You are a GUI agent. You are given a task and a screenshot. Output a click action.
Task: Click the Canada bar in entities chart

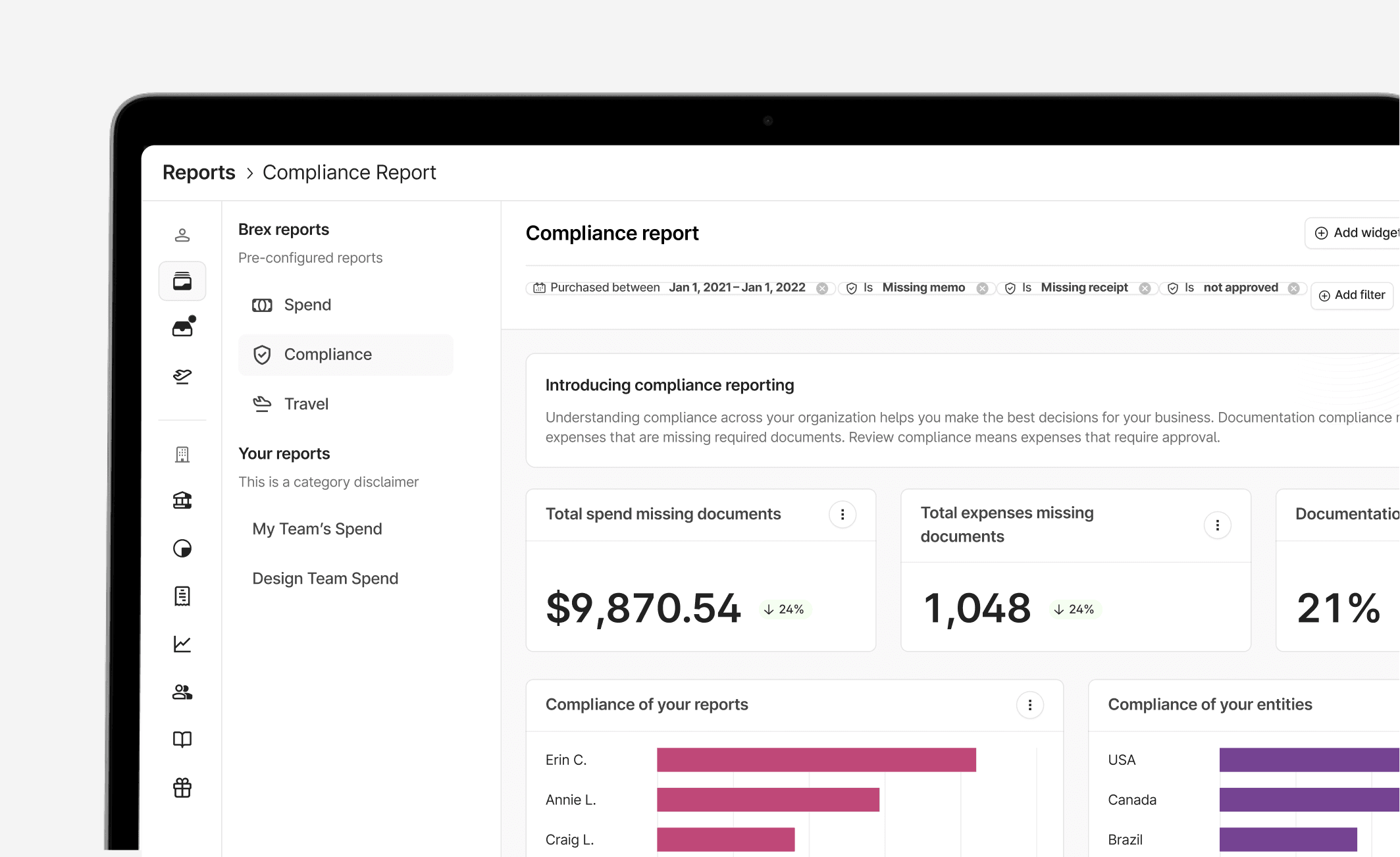[x=1310, y=800]
